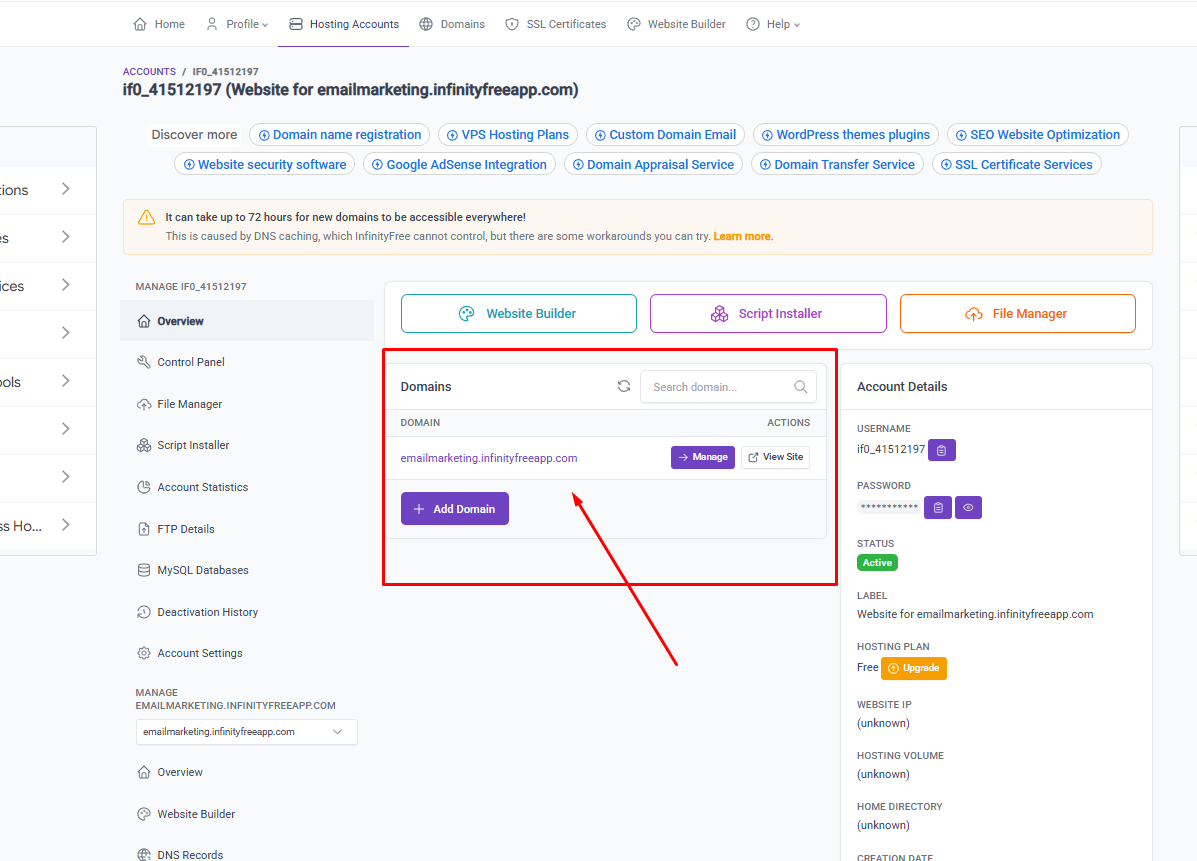
Task: Launch the Script Installer
Action: [x=768, y=314]
